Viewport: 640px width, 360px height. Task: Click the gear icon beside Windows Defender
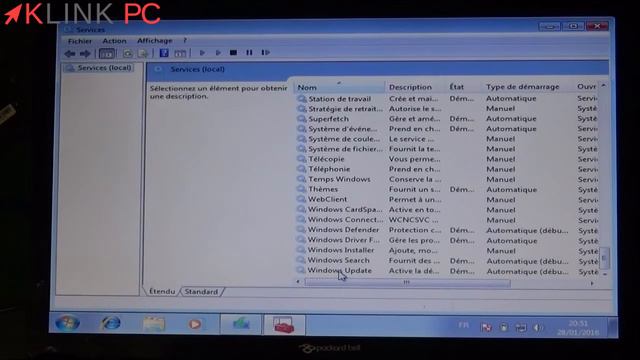pyautogui.click(x=301, y=230)
